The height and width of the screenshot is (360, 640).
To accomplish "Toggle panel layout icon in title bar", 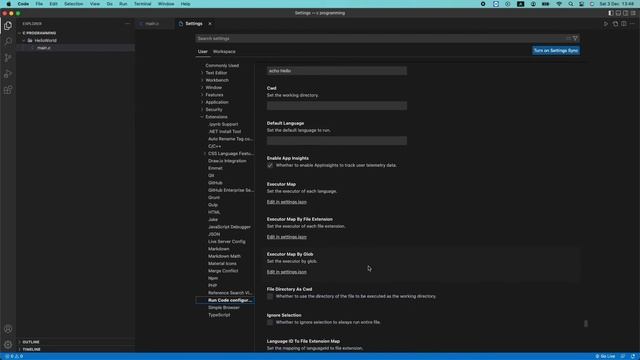I will [618, 13].
